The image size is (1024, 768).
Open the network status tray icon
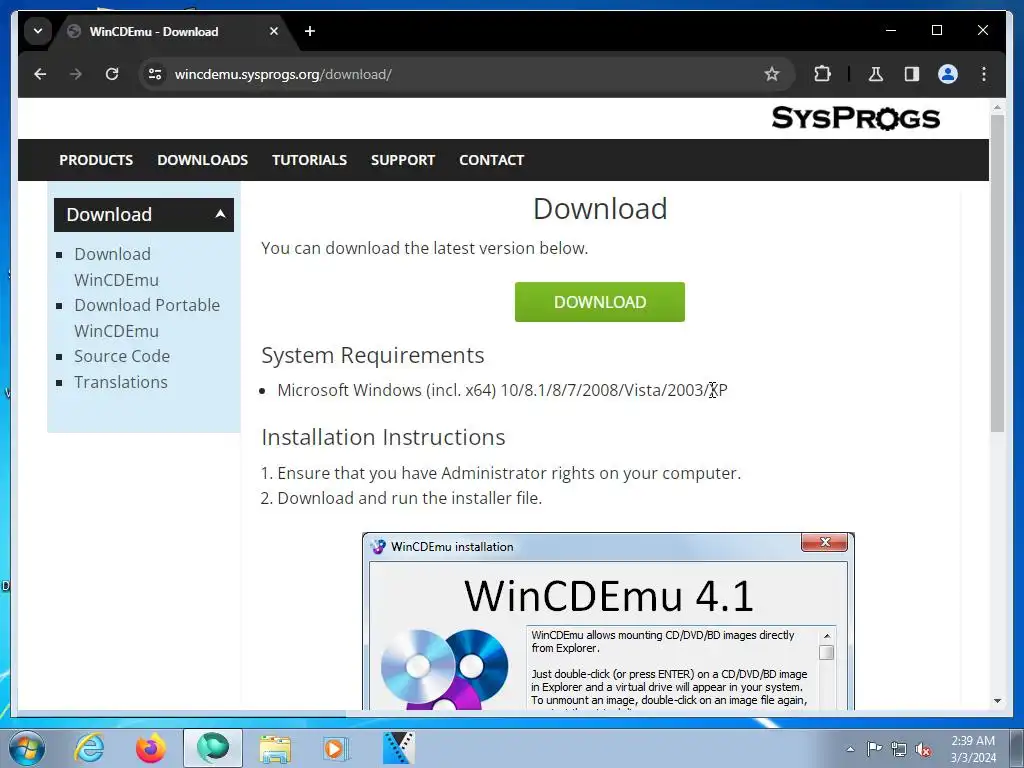click(x=899, y=749)
